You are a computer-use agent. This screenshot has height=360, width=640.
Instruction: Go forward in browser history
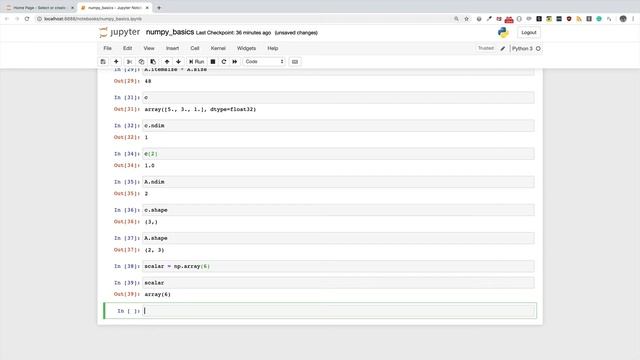(x=17, y=19)
